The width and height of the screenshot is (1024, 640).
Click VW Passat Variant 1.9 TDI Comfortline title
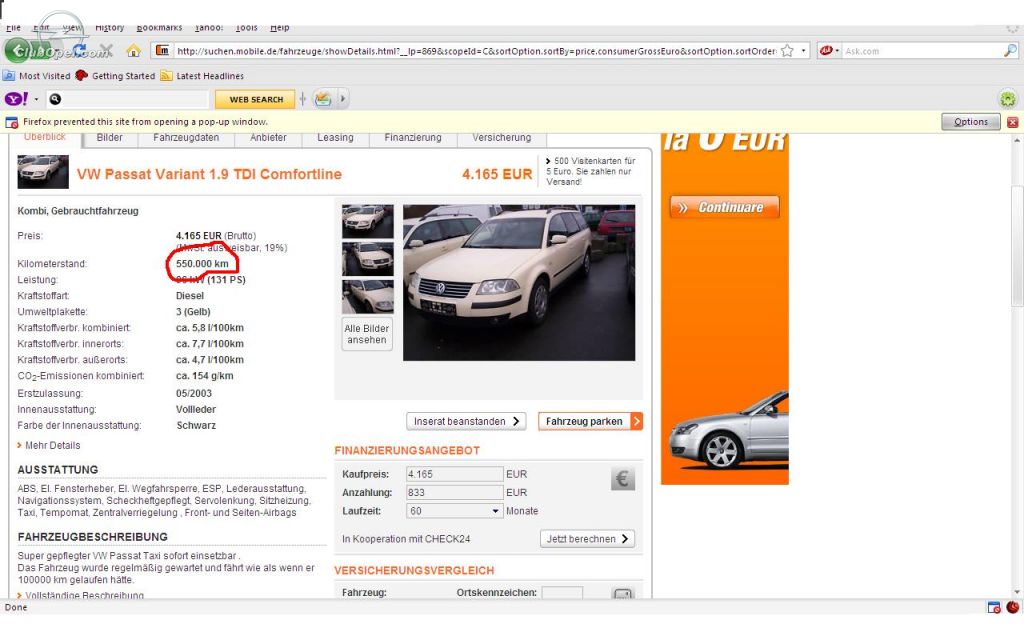tap(209, 174)
